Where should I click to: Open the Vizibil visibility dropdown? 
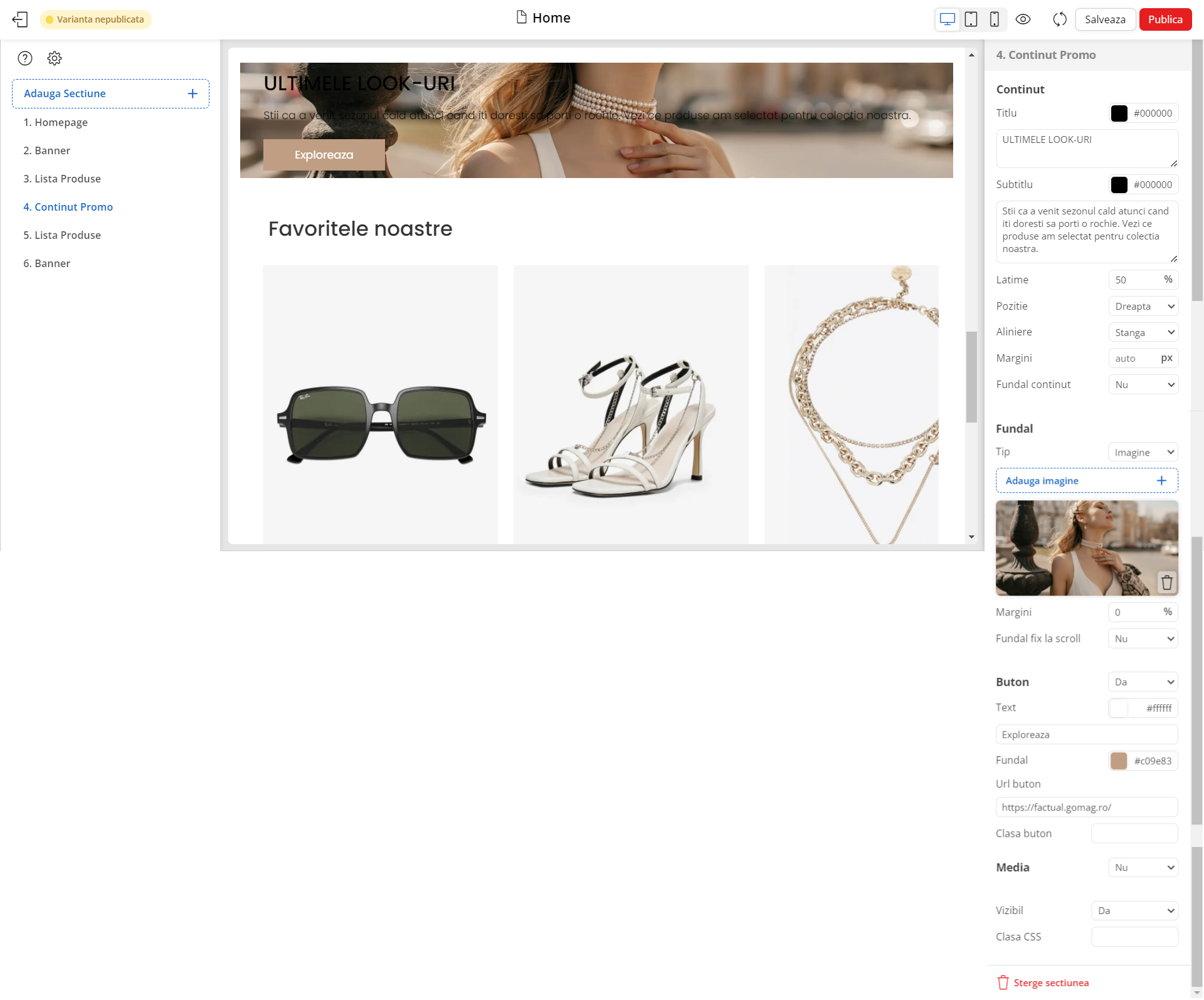point(1134,910)
